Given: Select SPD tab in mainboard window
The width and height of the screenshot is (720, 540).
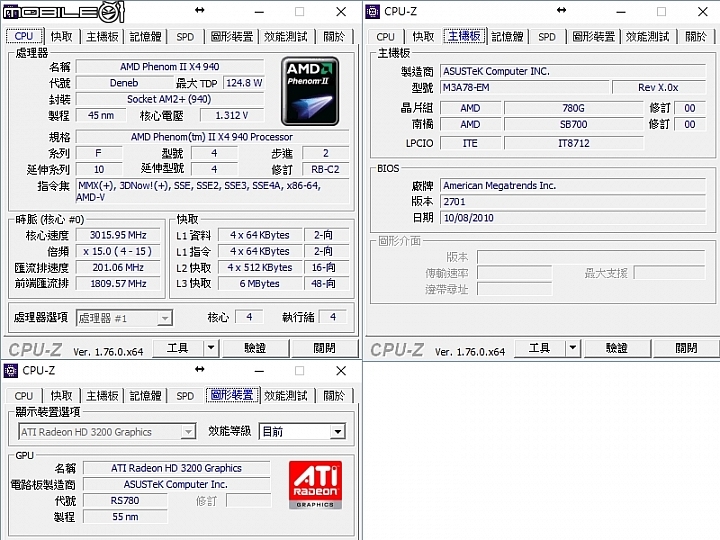Looking at the screenshot, I should (x=547, y=37).
